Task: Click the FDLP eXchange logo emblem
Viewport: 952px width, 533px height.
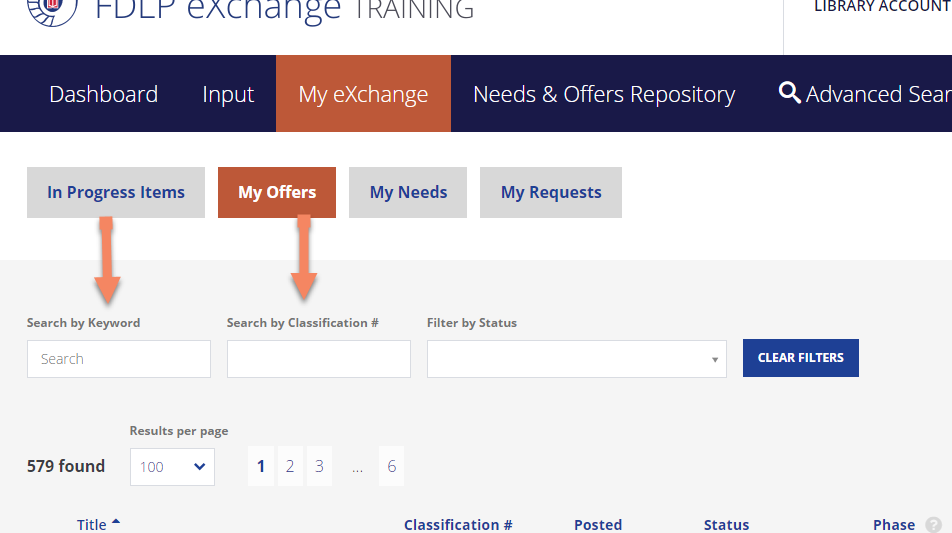Action: (52, 11)
